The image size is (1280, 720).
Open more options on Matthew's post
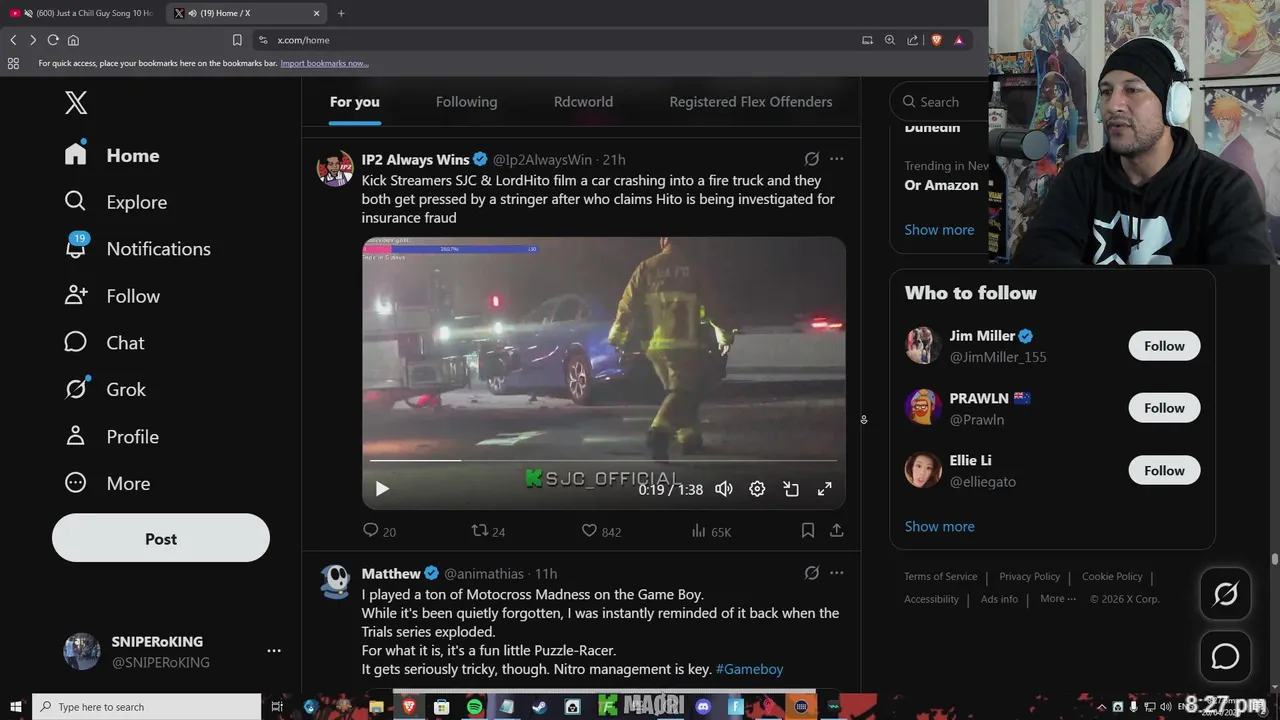pos(837,573)
